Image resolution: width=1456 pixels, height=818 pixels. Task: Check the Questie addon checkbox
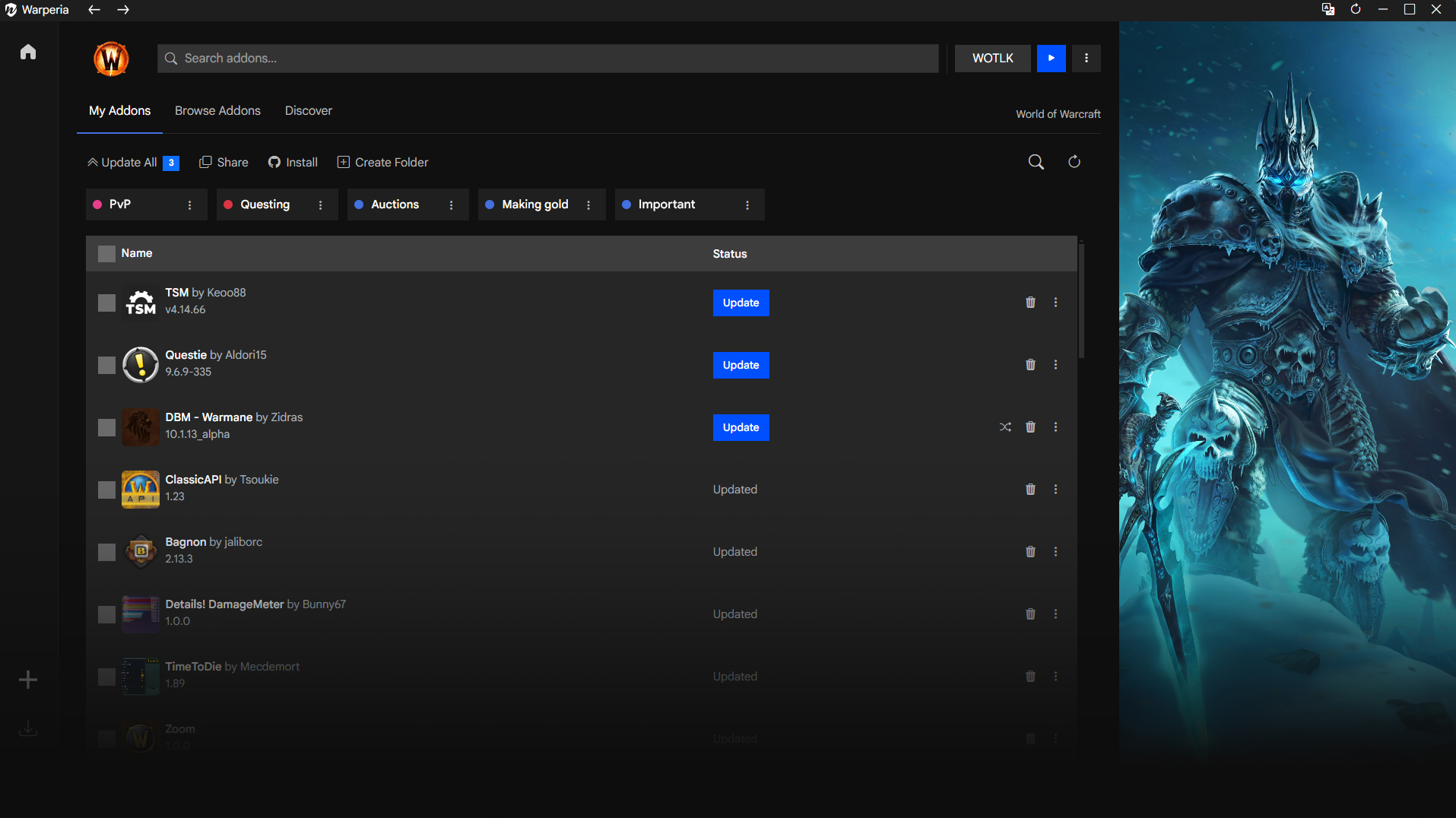[x=106, y=366]
